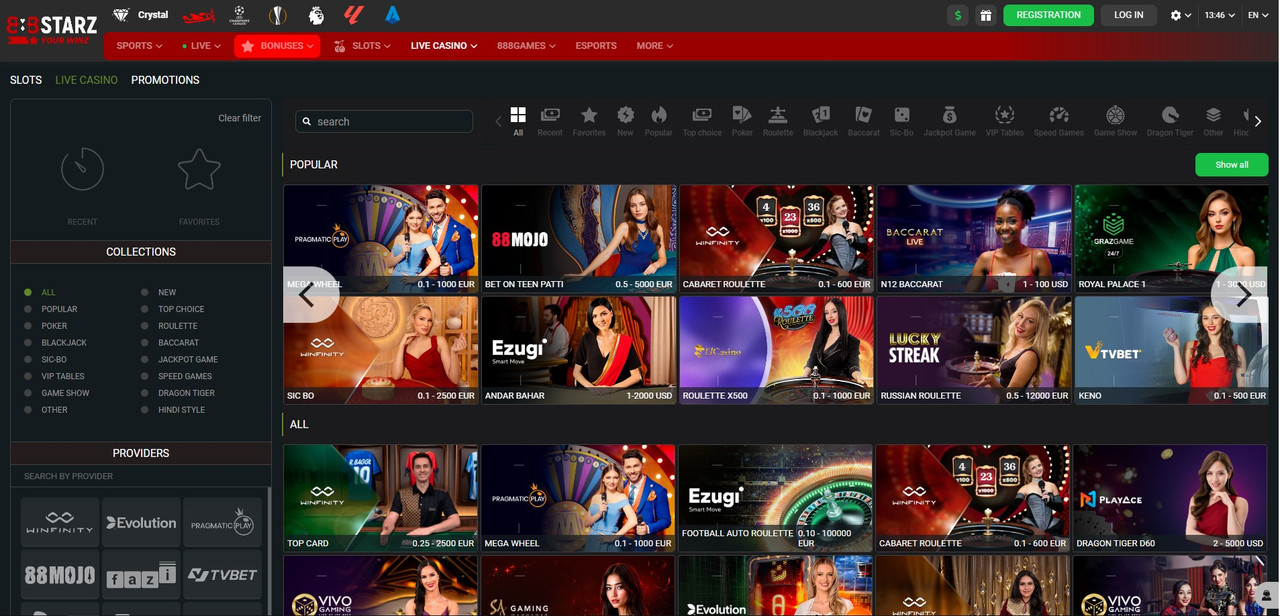Open the RECENT clock panel

coord(82,186)
